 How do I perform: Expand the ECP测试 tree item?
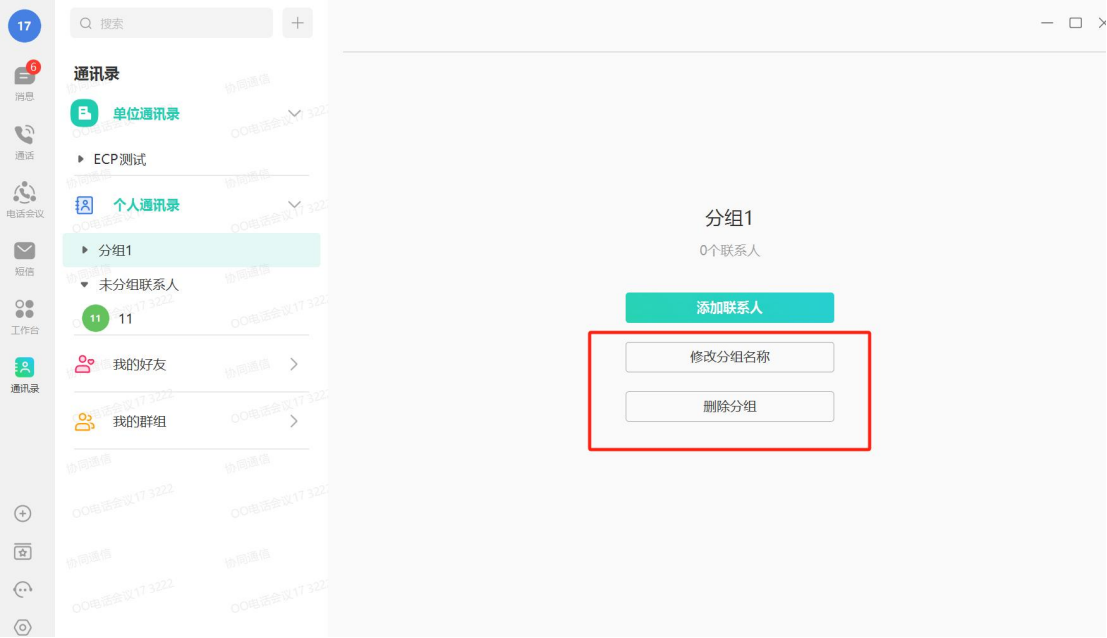point(82,158)
